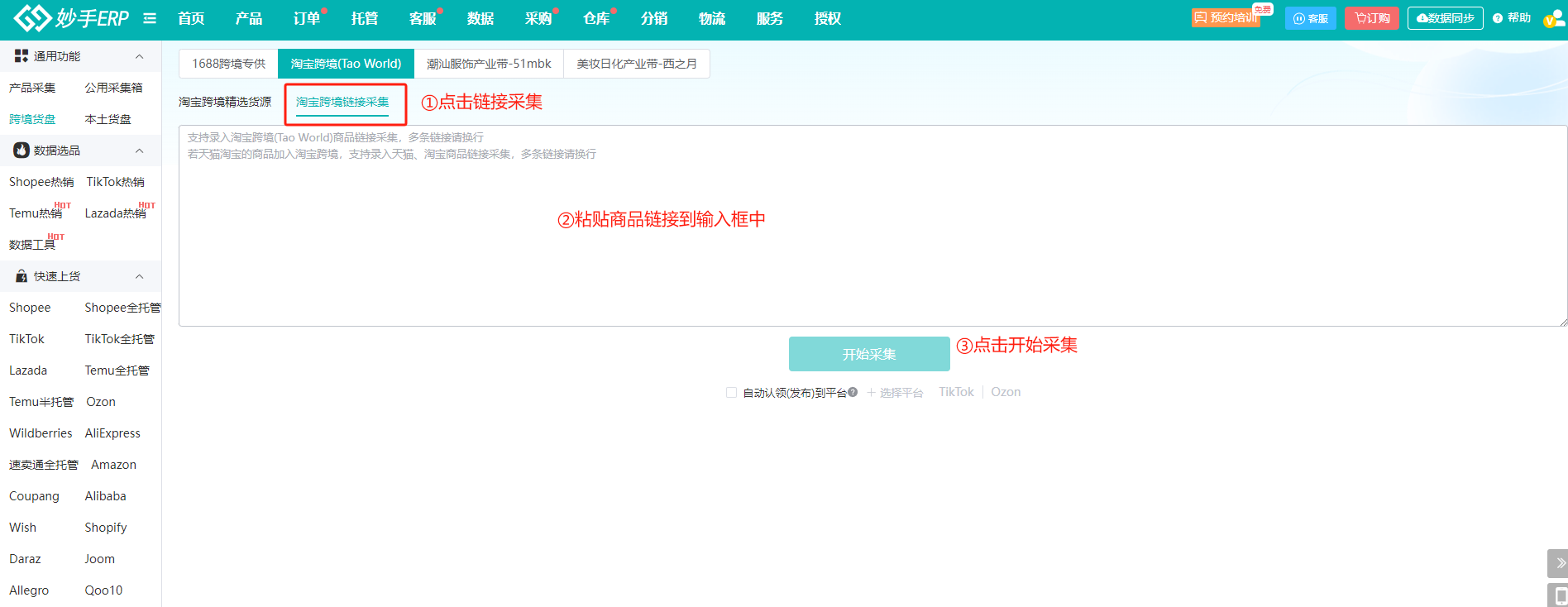The image size is (1568, 607).
Task: Open Wildberries in the sidebar
Action: [x=41, y=433]
